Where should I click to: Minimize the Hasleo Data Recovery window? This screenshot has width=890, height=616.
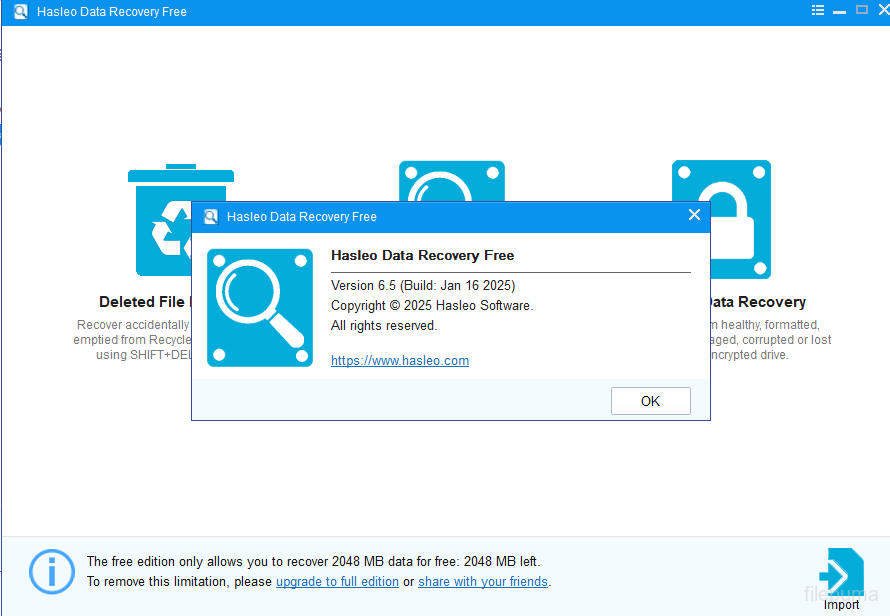point(839,11)
